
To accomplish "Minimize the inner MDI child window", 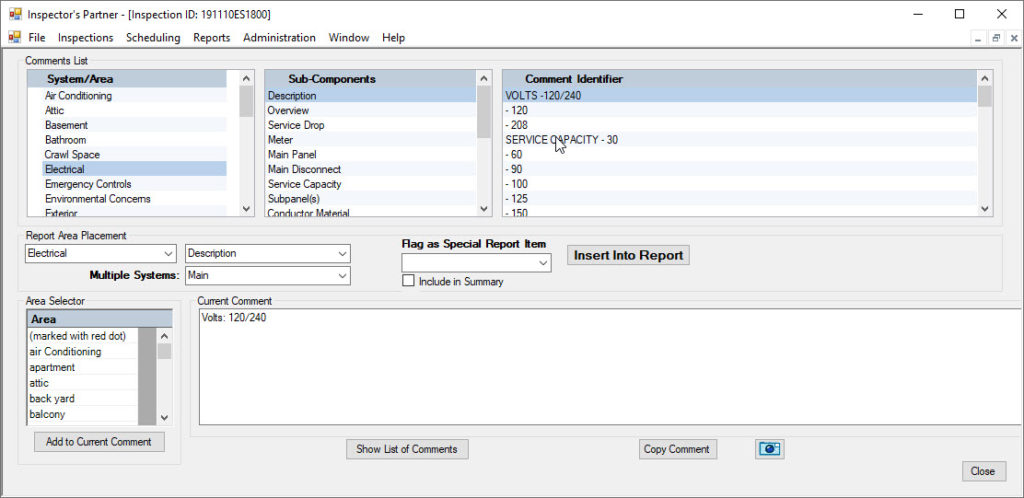I will tap(978, 38).
